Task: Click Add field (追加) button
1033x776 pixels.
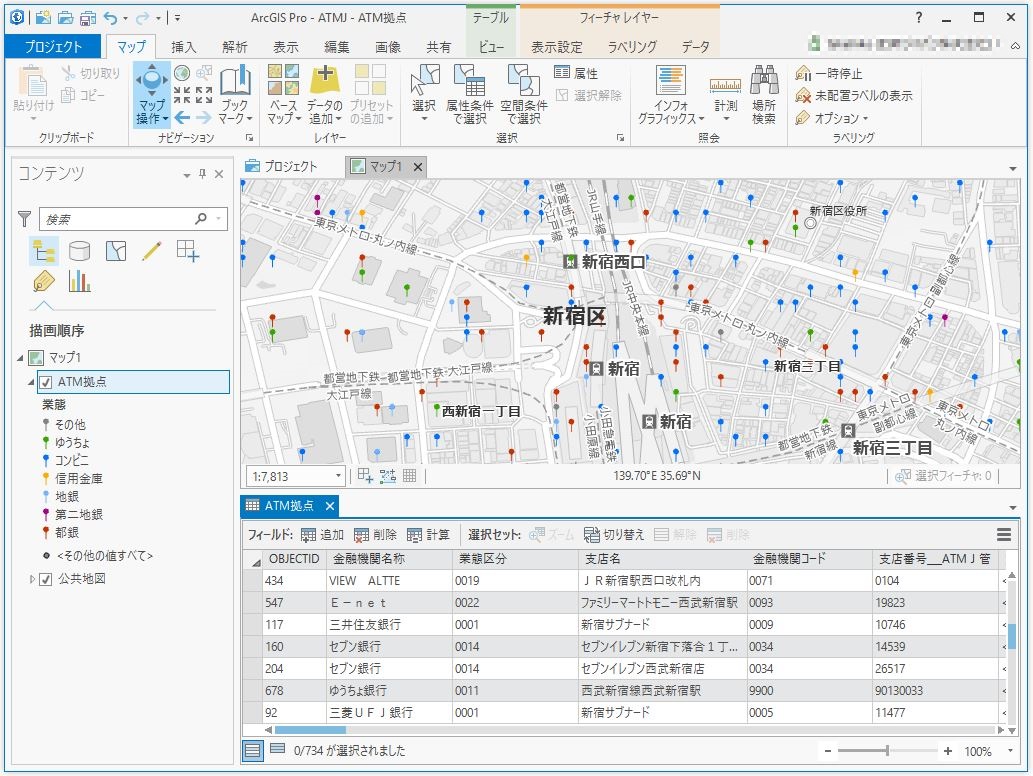Action: pyautogui.click(x=323, y=535)
